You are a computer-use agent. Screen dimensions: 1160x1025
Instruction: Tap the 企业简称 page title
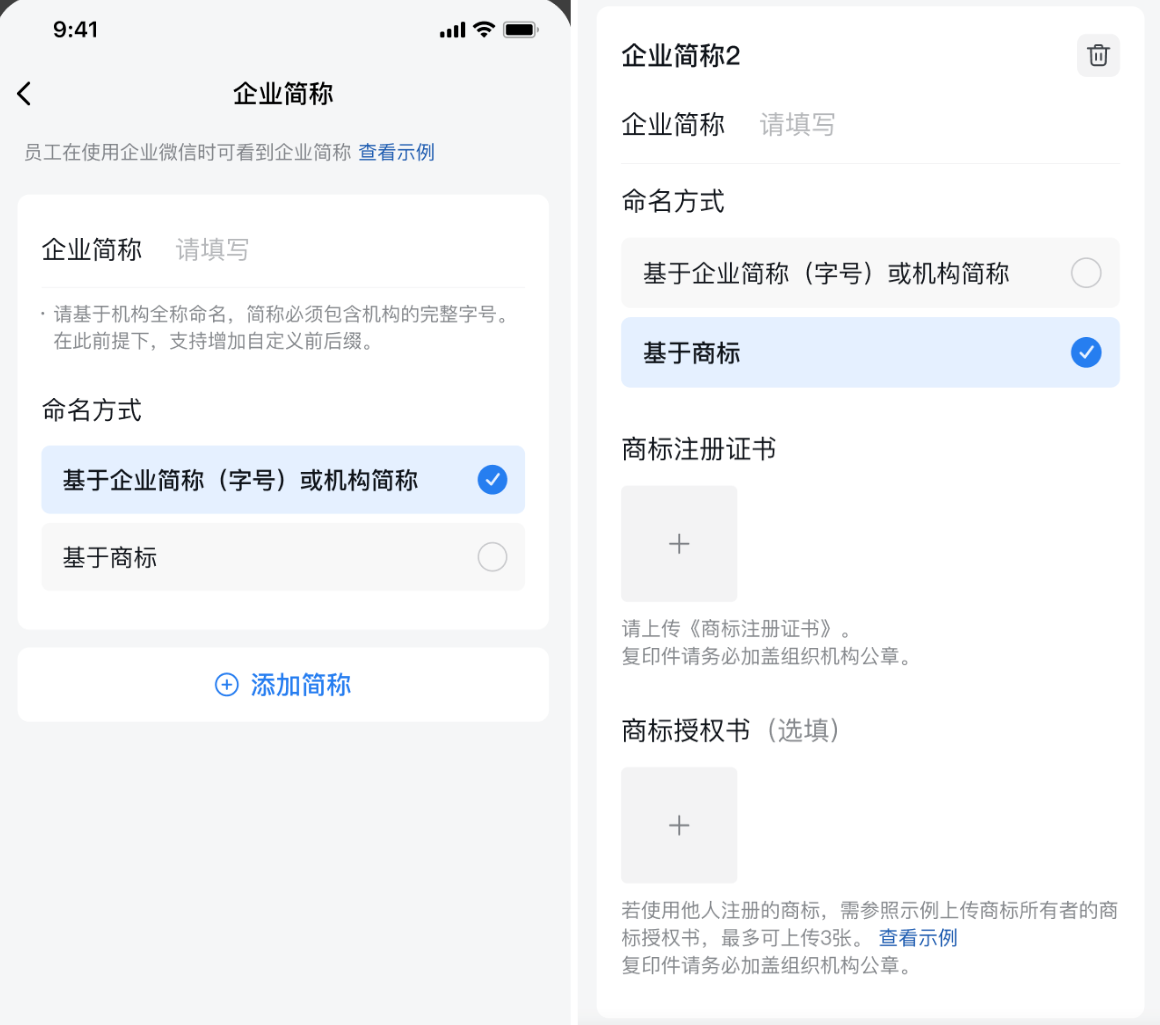[283, 94]
